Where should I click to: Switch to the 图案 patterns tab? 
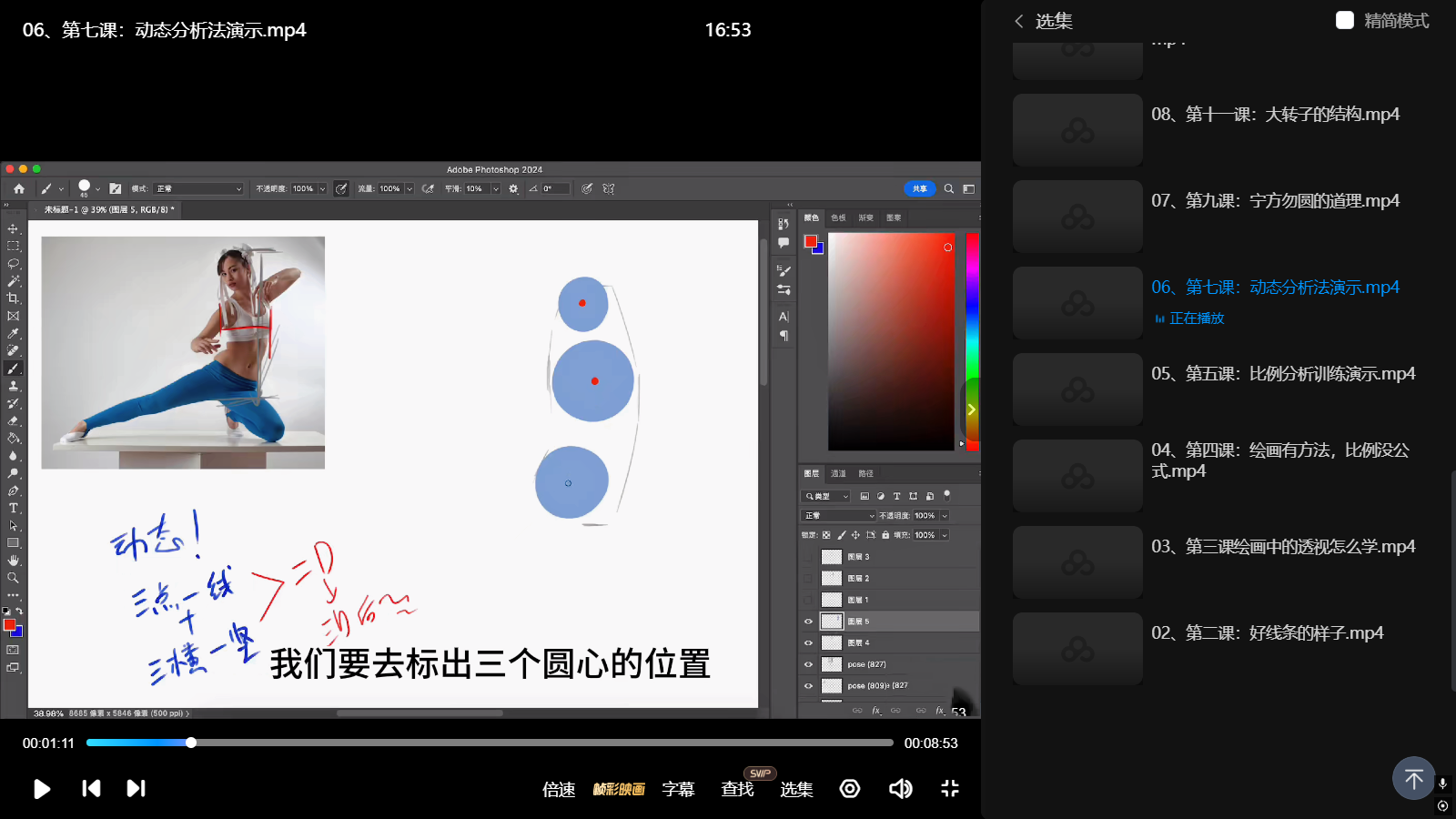tap(894, 217)
